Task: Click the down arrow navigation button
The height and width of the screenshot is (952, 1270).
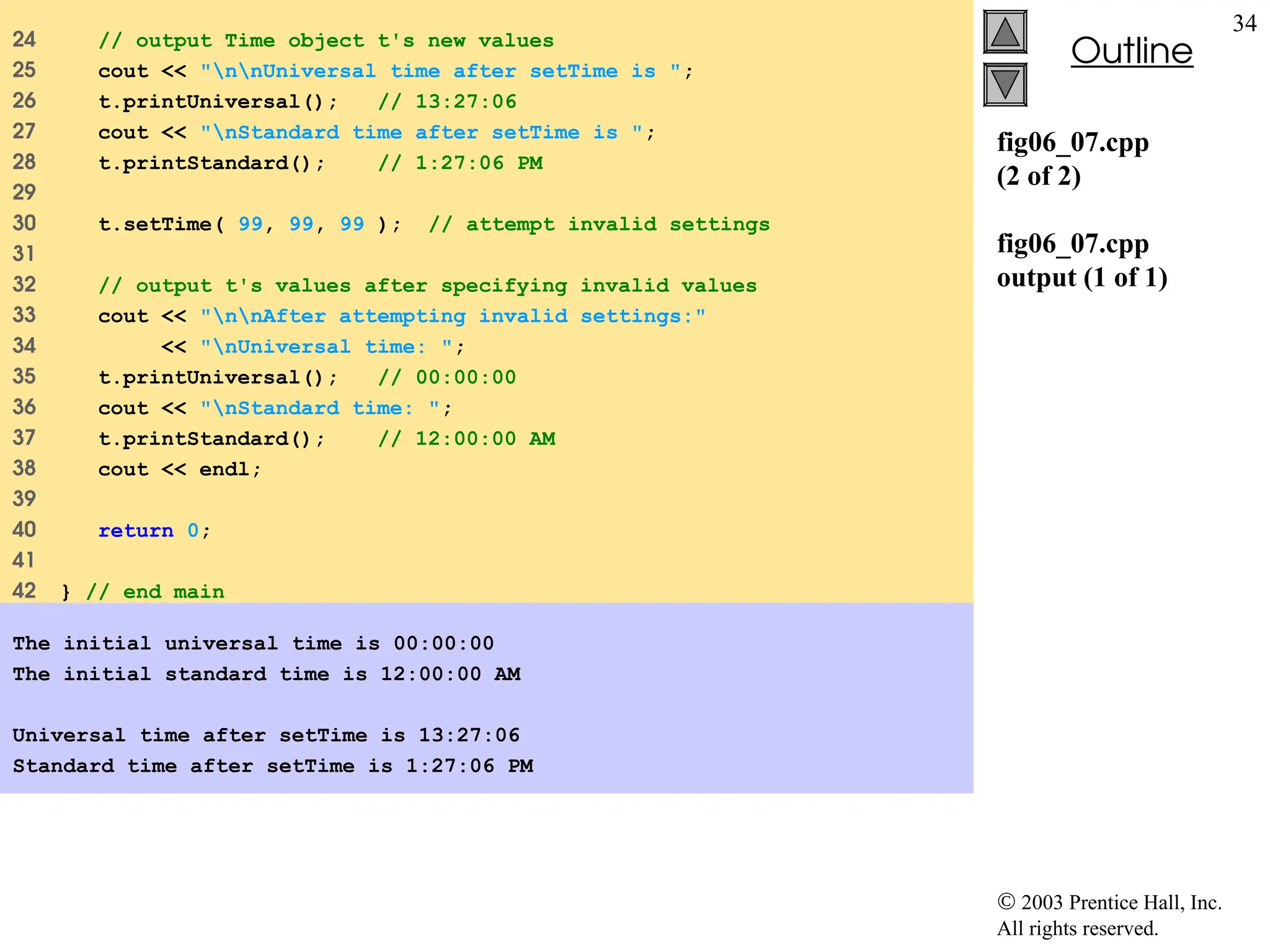Action: (x=1005, y=85)
